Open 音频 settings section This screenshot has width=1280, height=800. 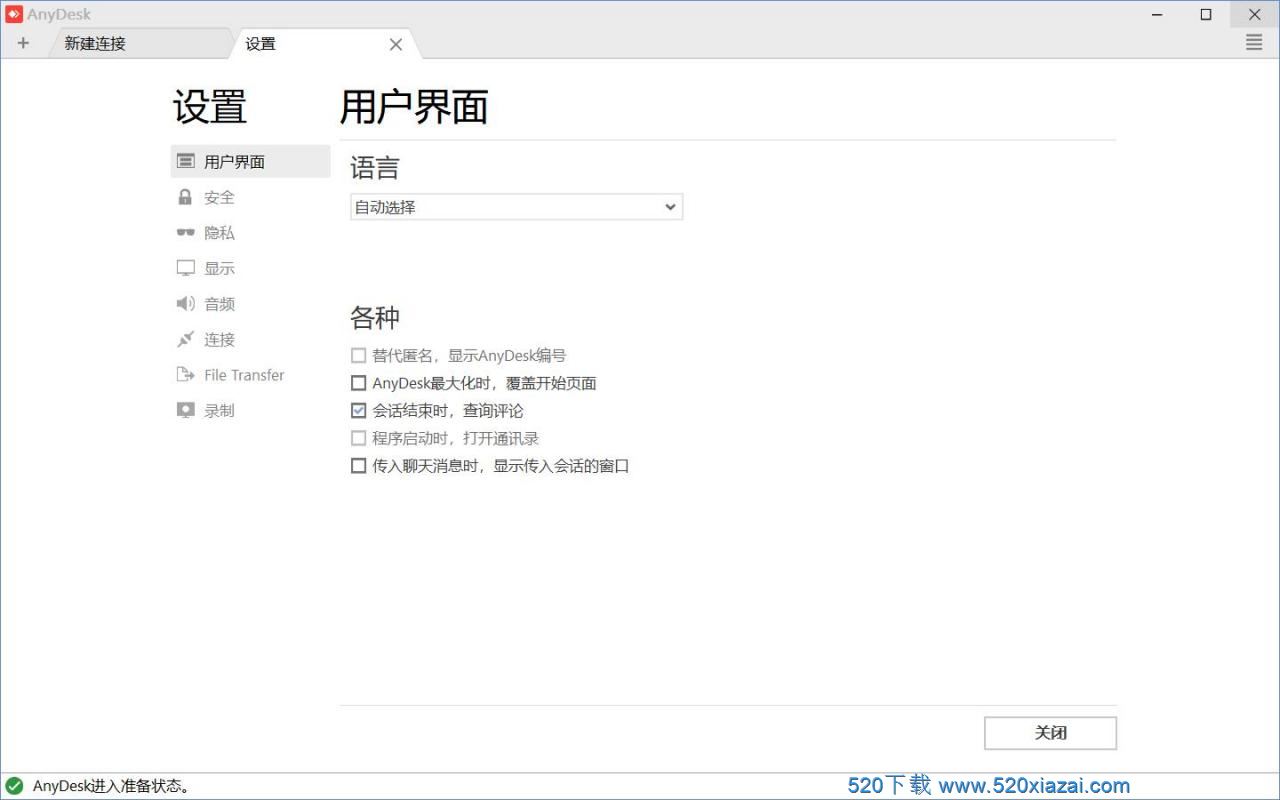tap(250, 303)
